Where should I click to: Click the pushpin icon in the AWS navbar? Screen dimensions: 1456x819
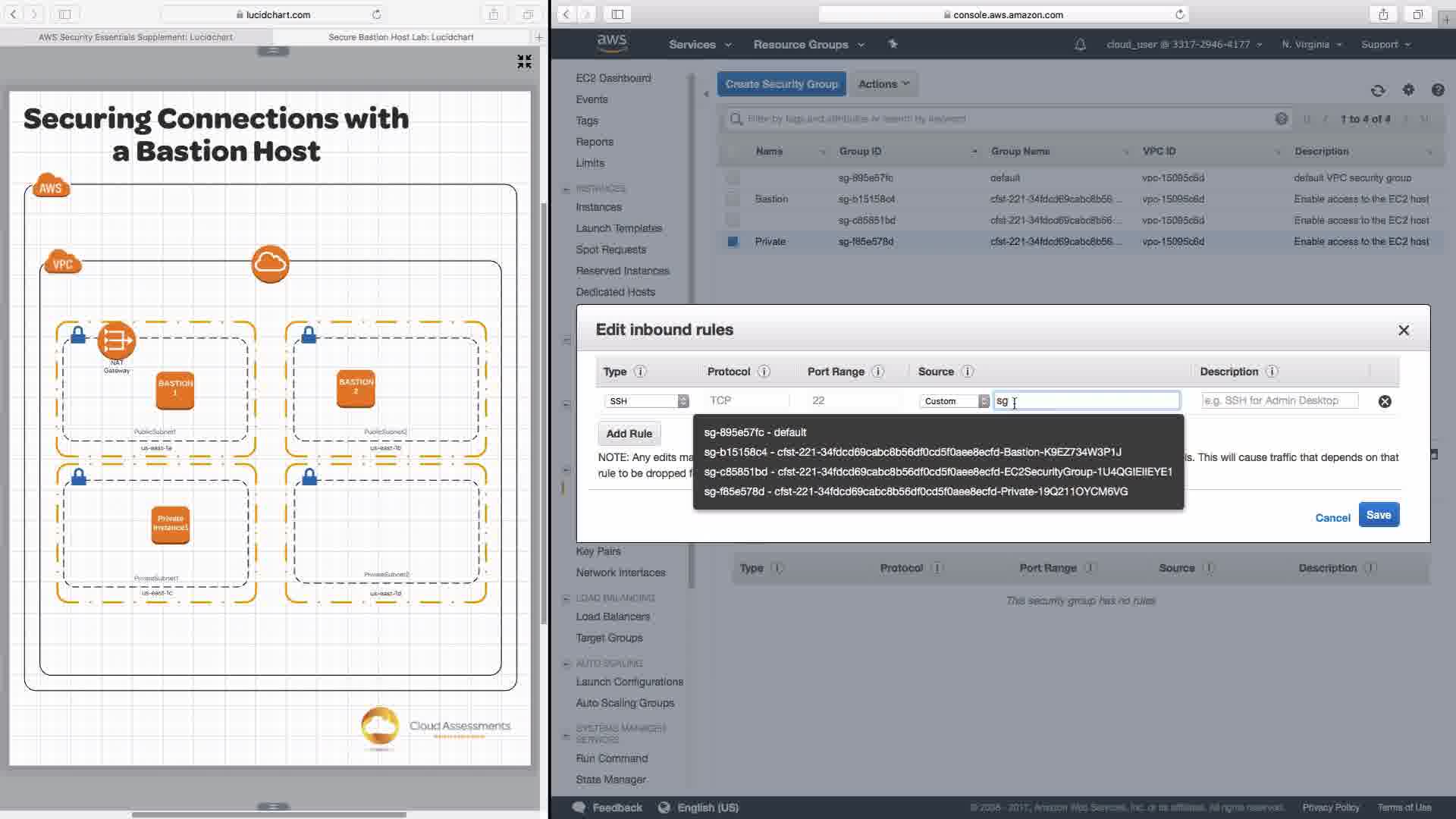click(x=893, y=45)
